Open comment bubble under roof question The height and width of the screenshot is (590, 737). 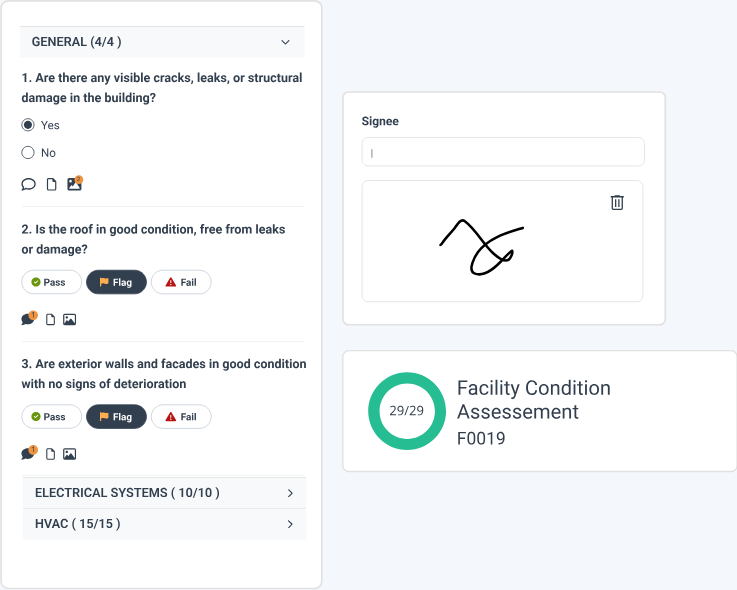coord(28,319)
